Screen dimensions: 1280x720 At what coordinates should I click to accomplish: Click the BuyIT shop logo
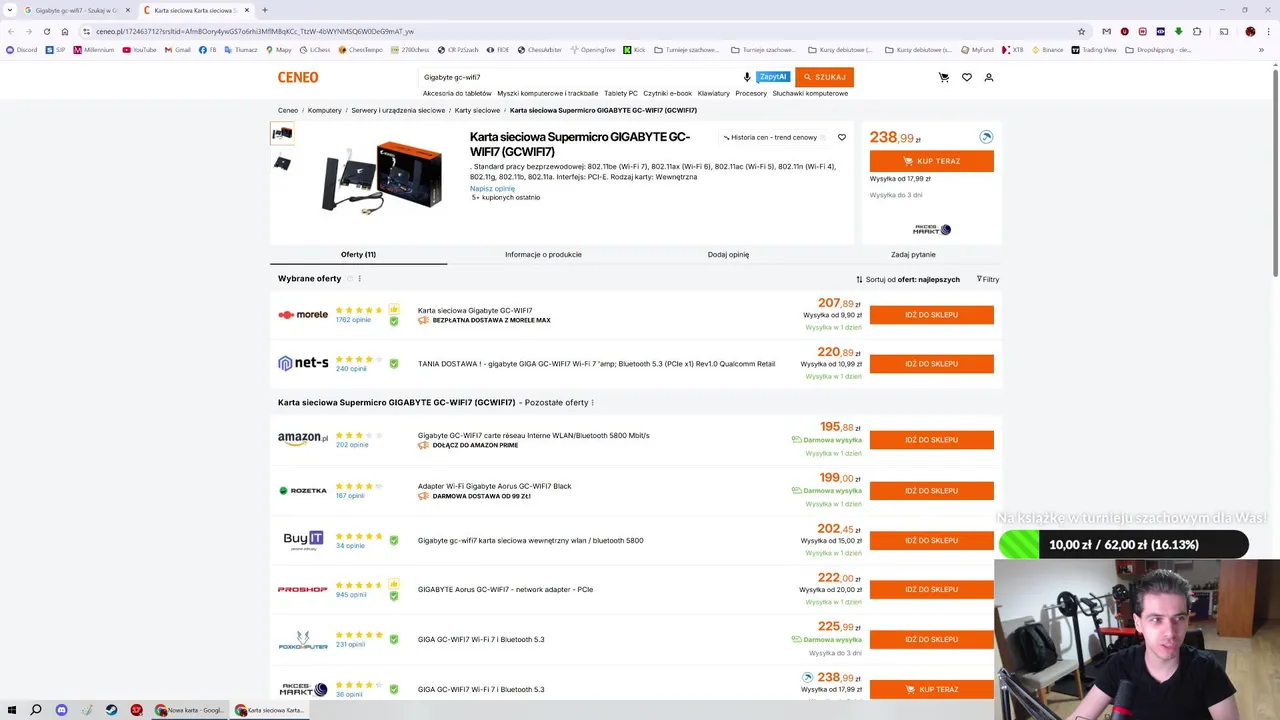tap(303, 540)
